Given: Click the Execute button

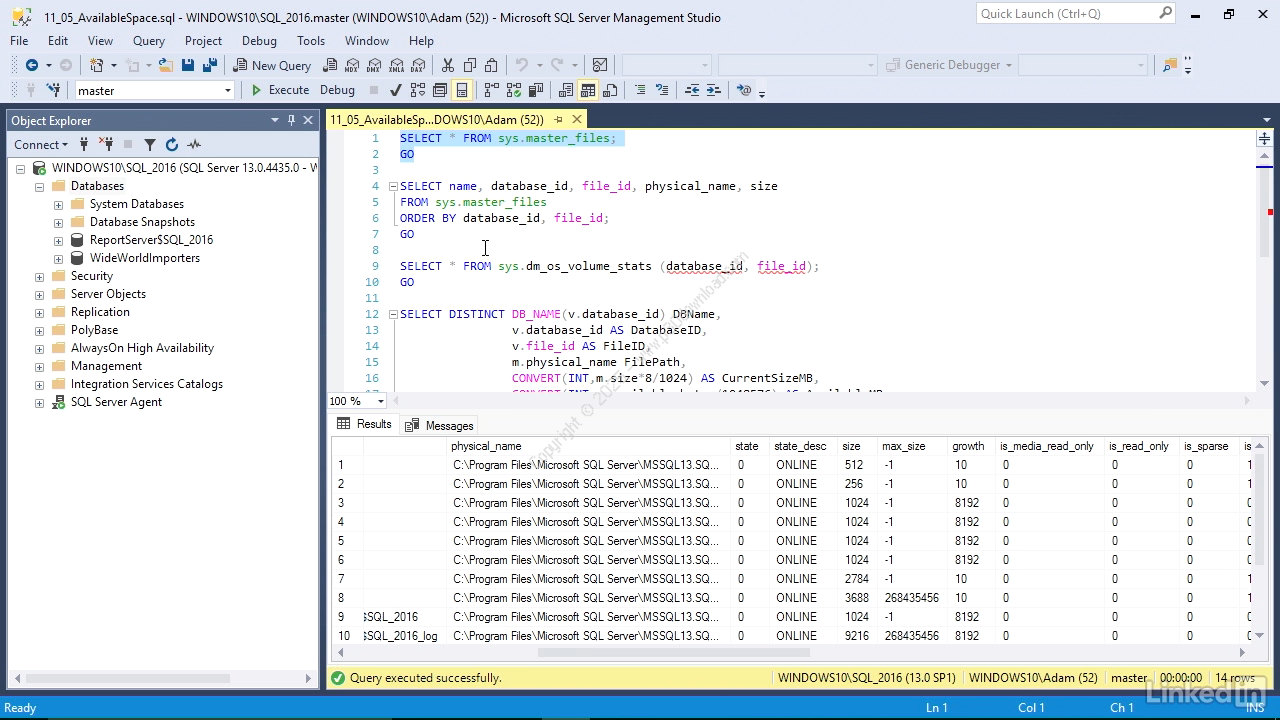Looking at the screenshot, I should coord(279,90).
